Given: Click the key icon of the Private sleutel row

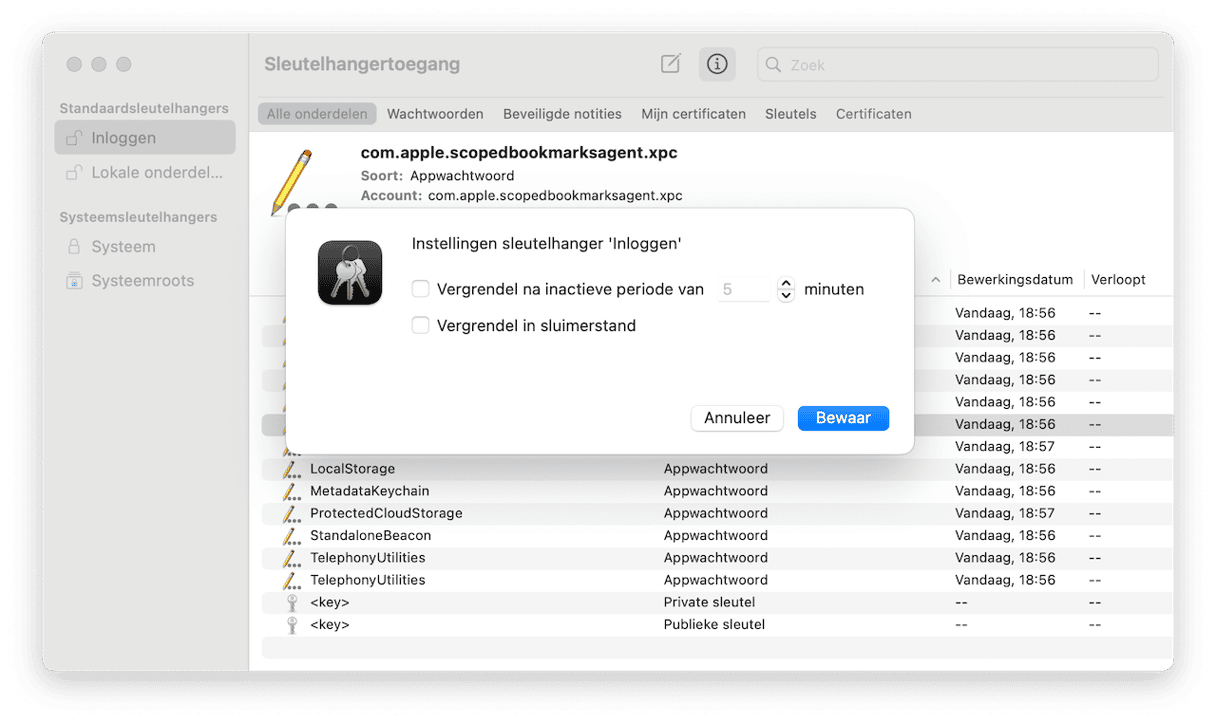Looking at the screenshot, I should point(292,602).
